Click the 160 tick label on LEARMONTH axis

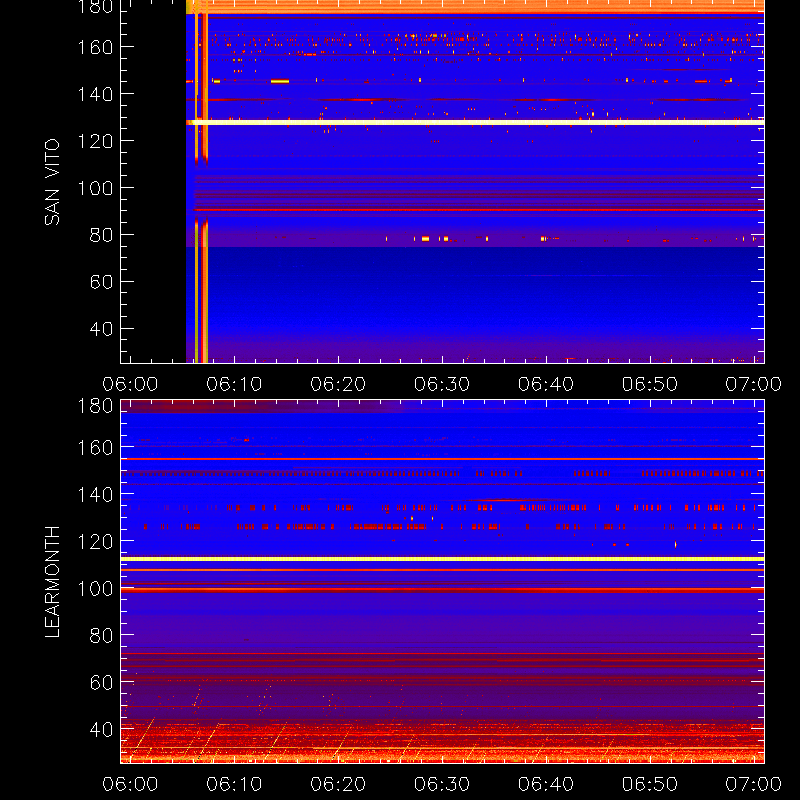95,447
